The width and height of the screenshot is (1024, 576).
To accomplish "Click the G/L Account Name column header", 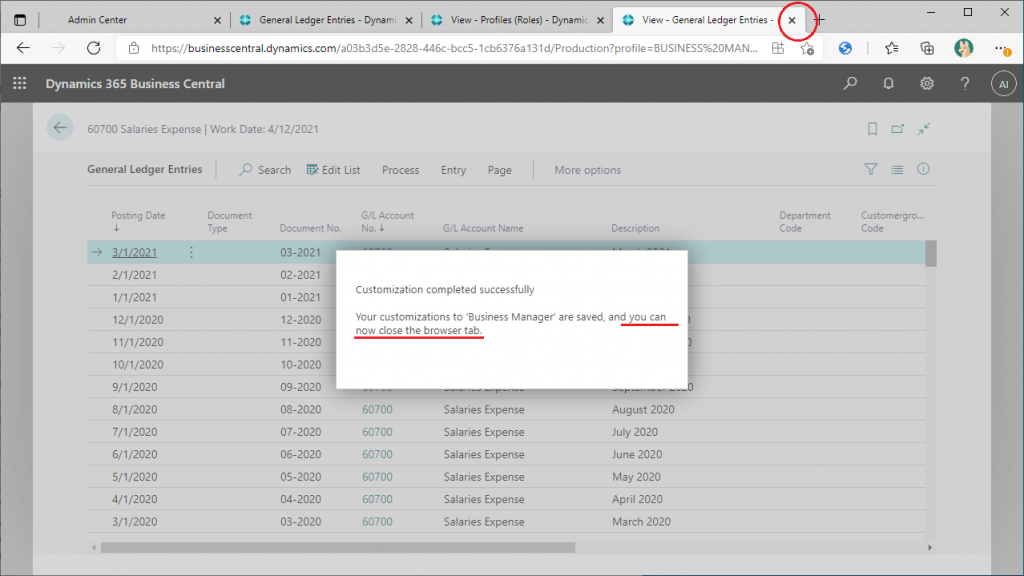I will [483, 228].
